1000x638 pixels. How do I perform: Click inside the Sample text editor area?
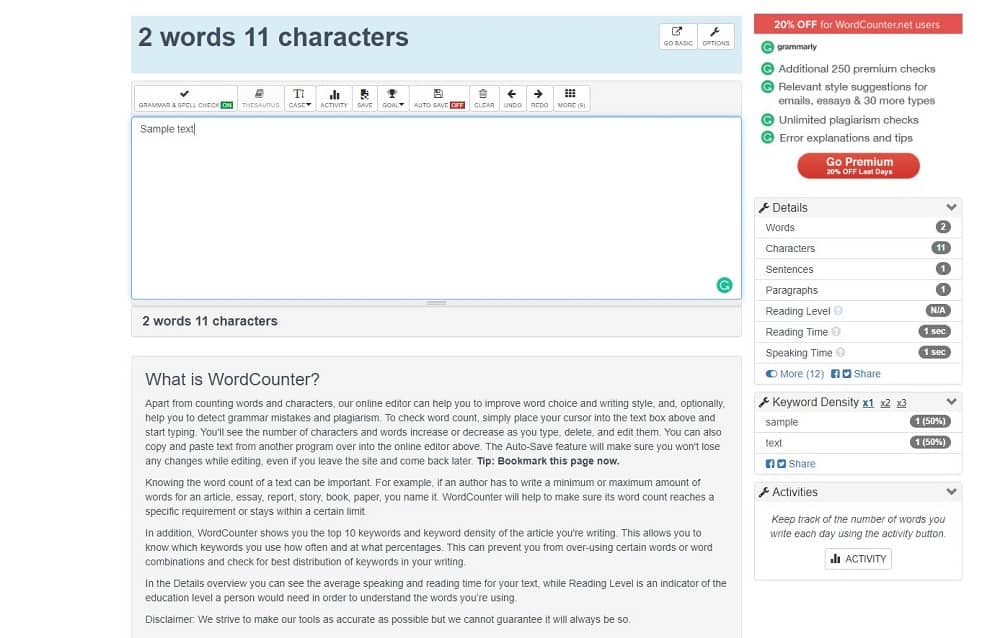[x=436, y=207]
